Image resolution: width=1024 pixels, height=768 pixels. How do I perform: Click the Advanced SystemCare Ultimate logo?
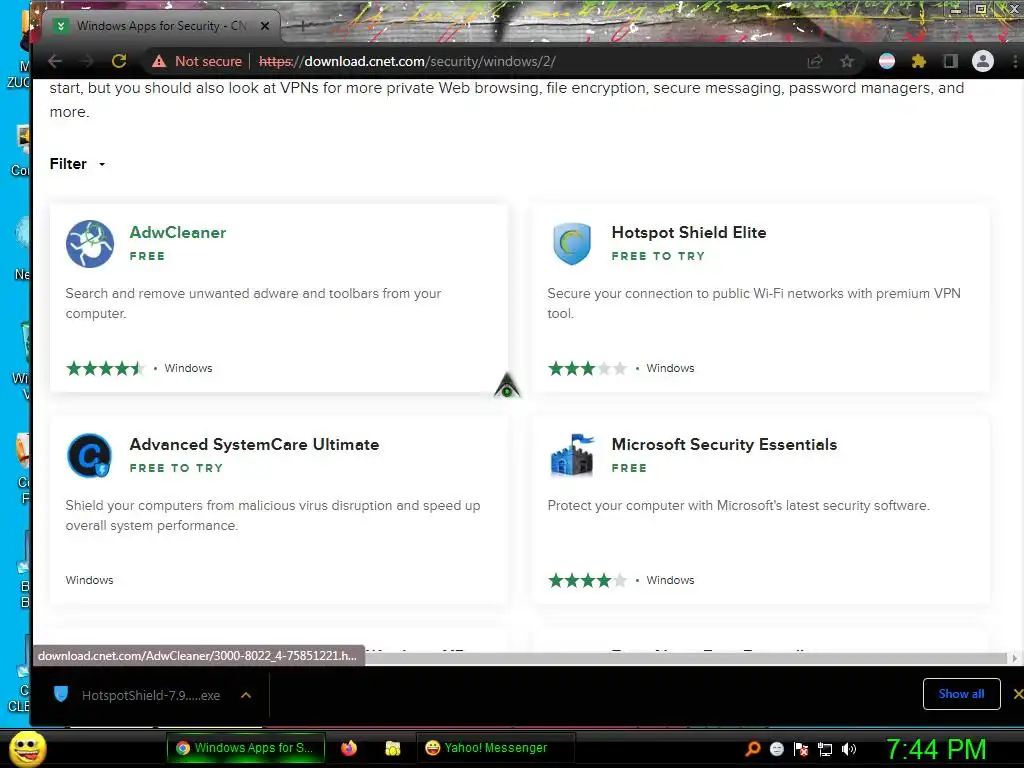89,456
